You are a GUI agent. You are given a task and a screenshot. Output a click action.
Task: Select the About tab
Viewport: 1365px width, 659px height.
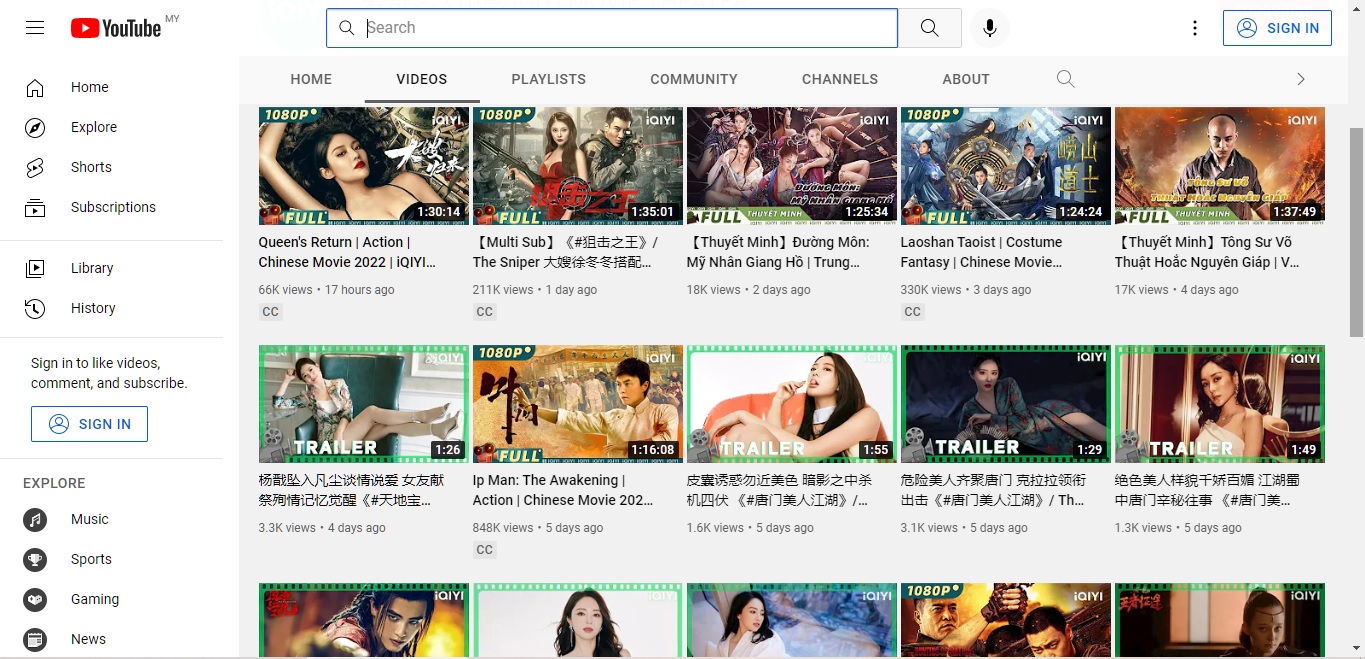click(965, 79)
